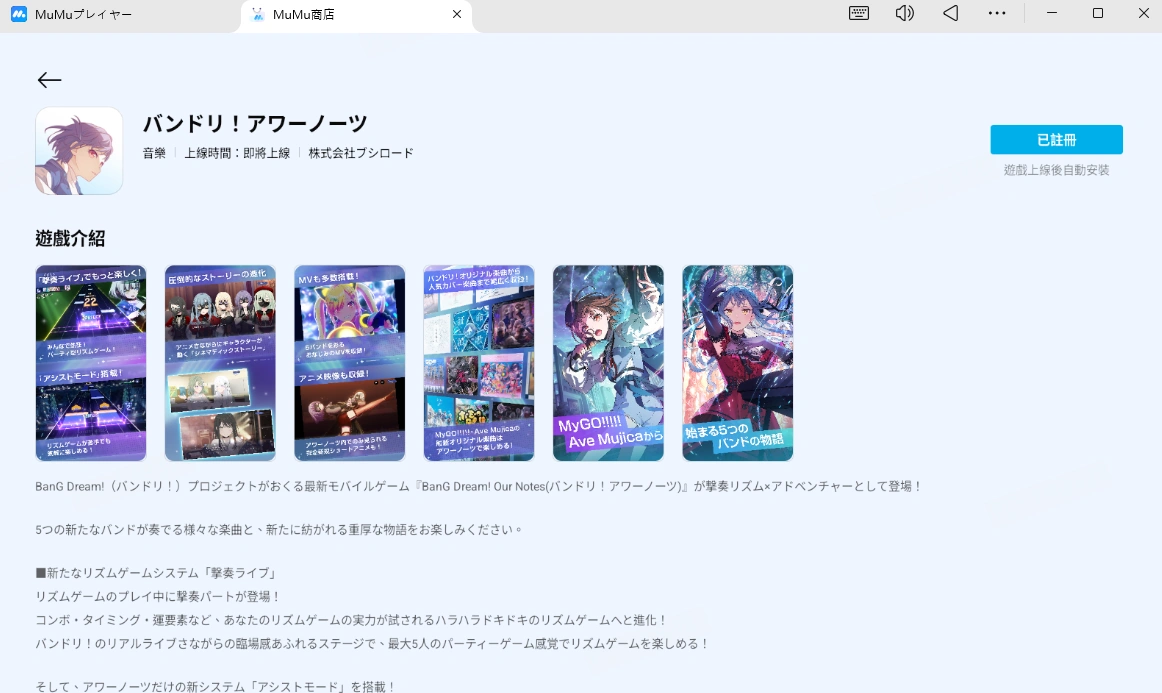The height and width of the screenshot is (693, 1162).
Task: Click the 遊戲上線後自動安裝 note
Action: click(x=1056, y=170)
